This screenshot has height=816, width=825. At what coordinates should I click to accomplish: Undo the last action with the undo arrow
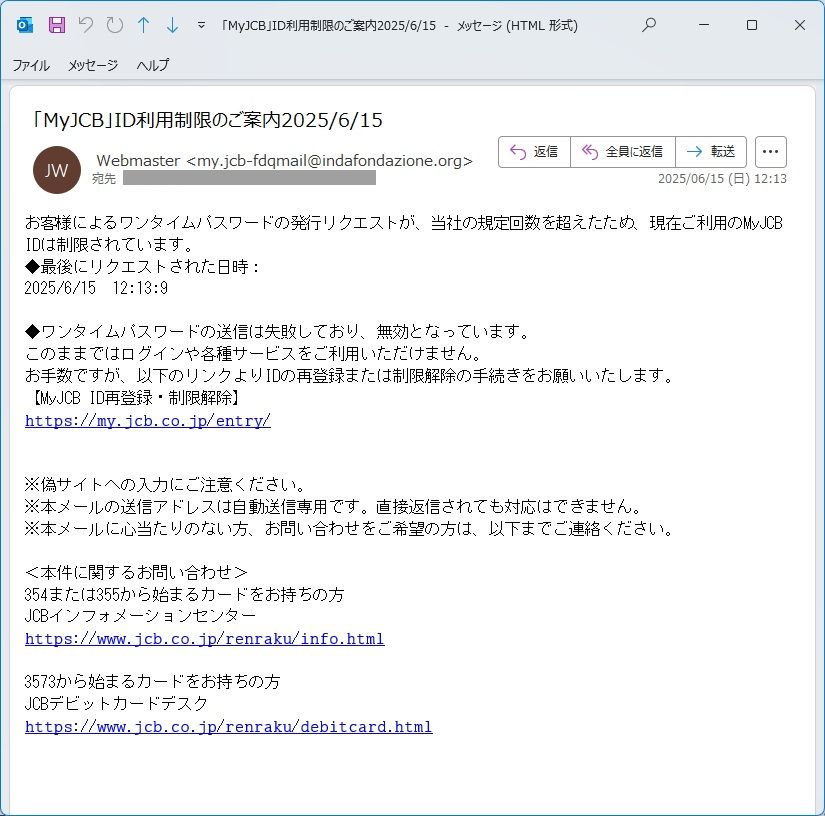(86, 25)
